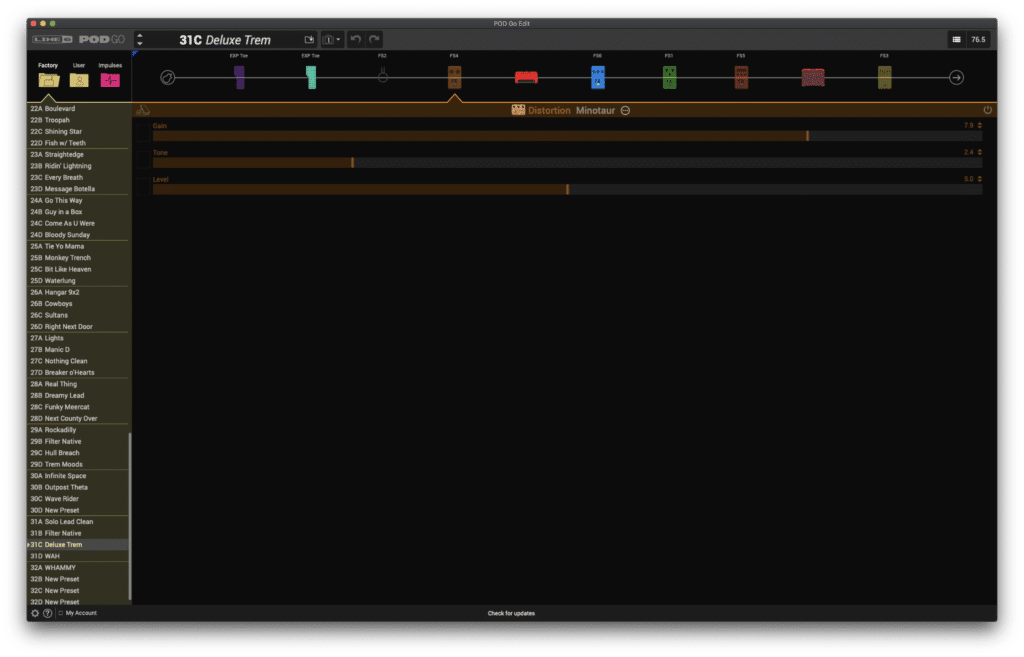Screen dimensions: 1024x657
Task: Select preset 31D WAH
Action: click(x=78, y=556)
